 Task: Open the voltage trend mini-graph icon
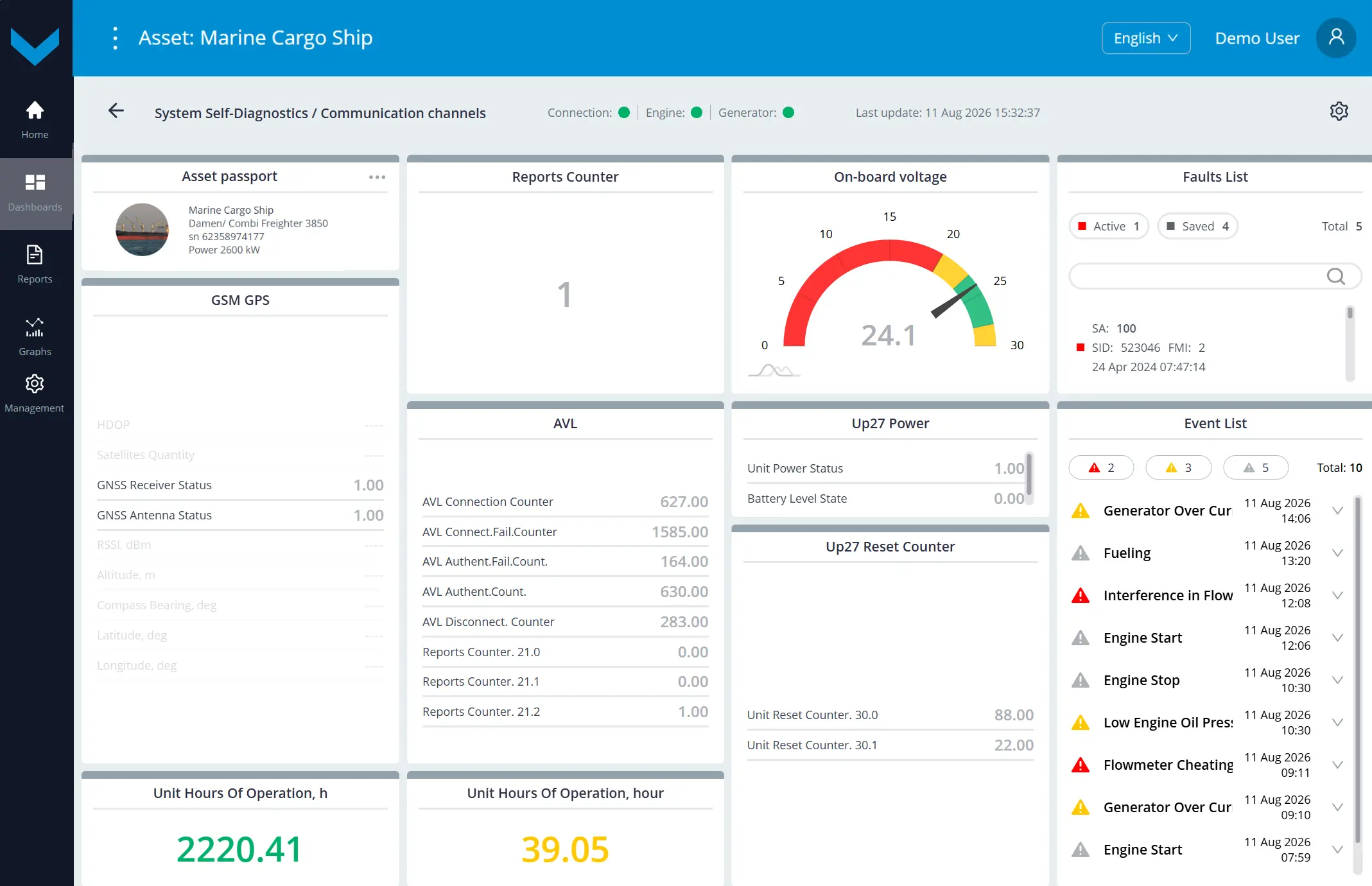(x=774, y=370)
